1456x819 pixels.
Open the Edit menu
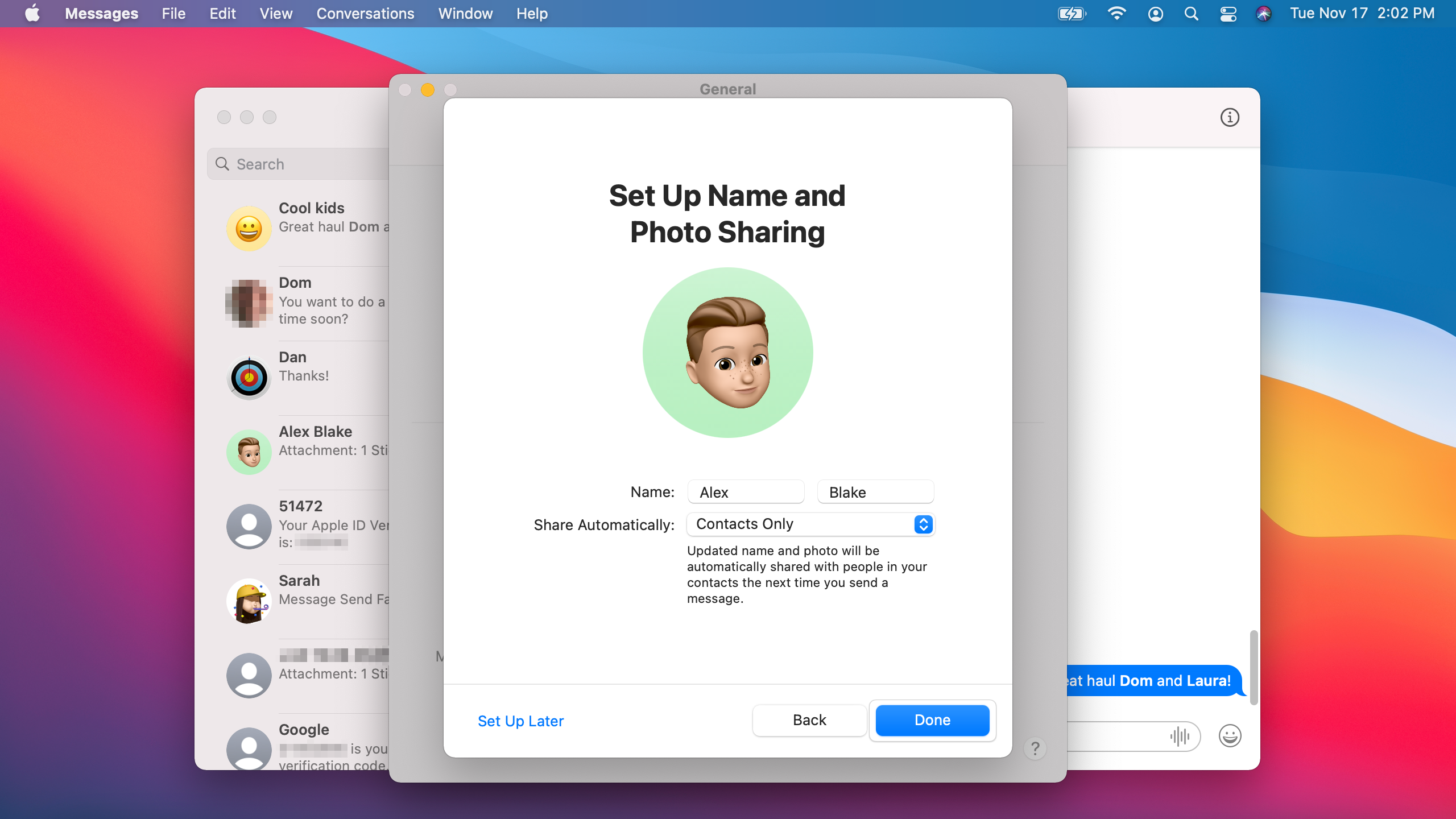(222, 13)
